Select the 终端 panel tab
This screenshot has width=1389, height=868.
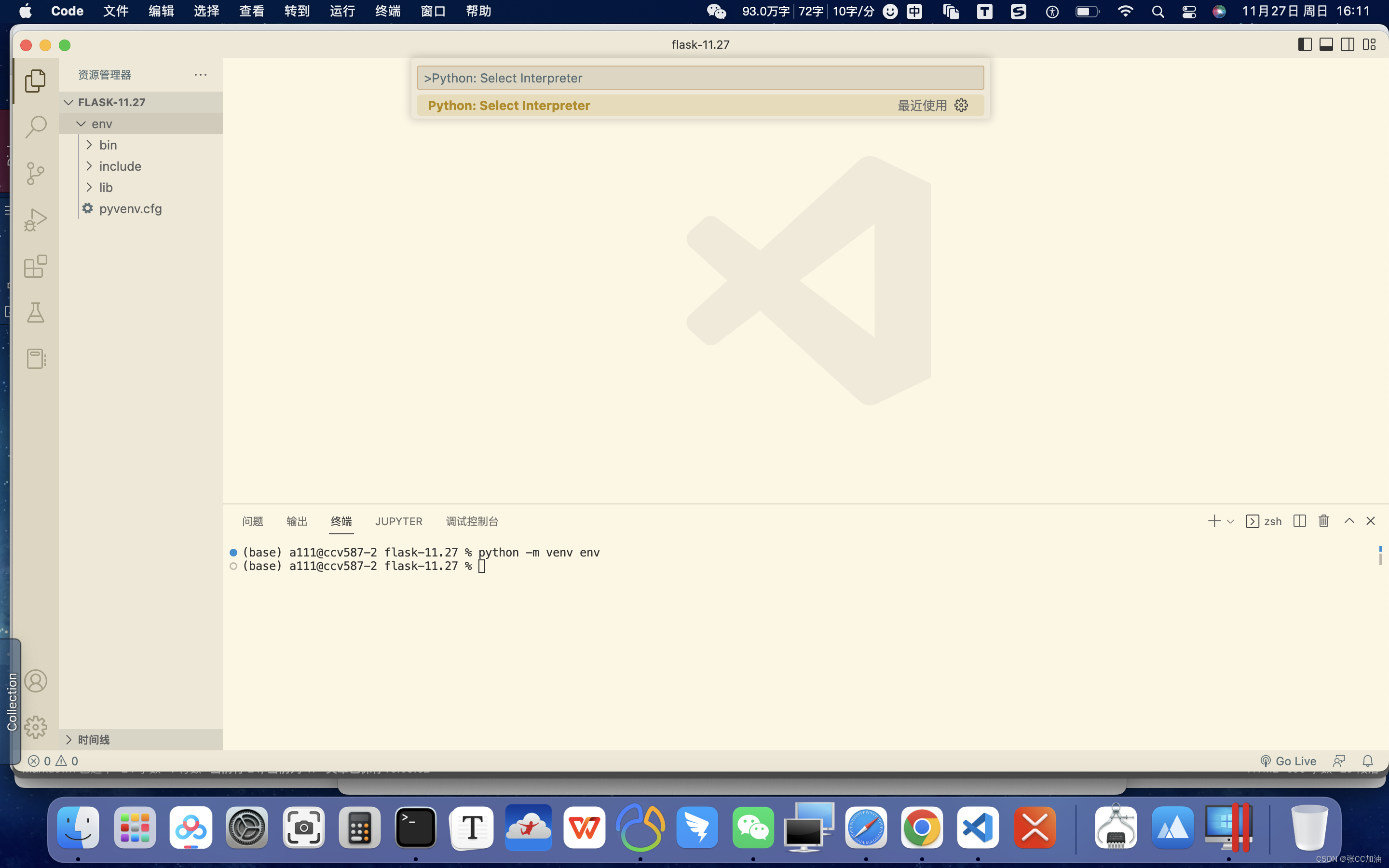click(x=341, y=521)
